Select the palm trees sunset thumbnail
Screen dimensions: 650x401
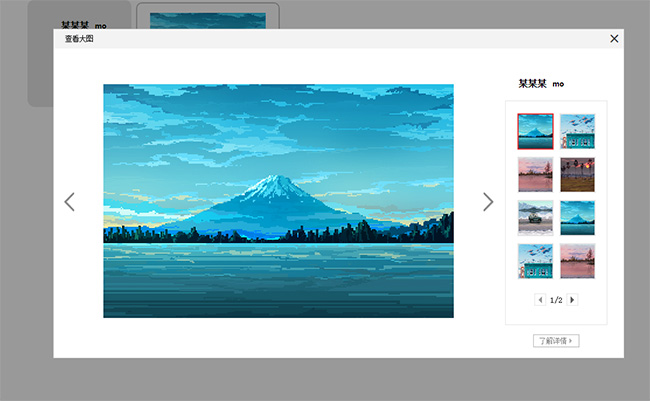pos(577,175)
